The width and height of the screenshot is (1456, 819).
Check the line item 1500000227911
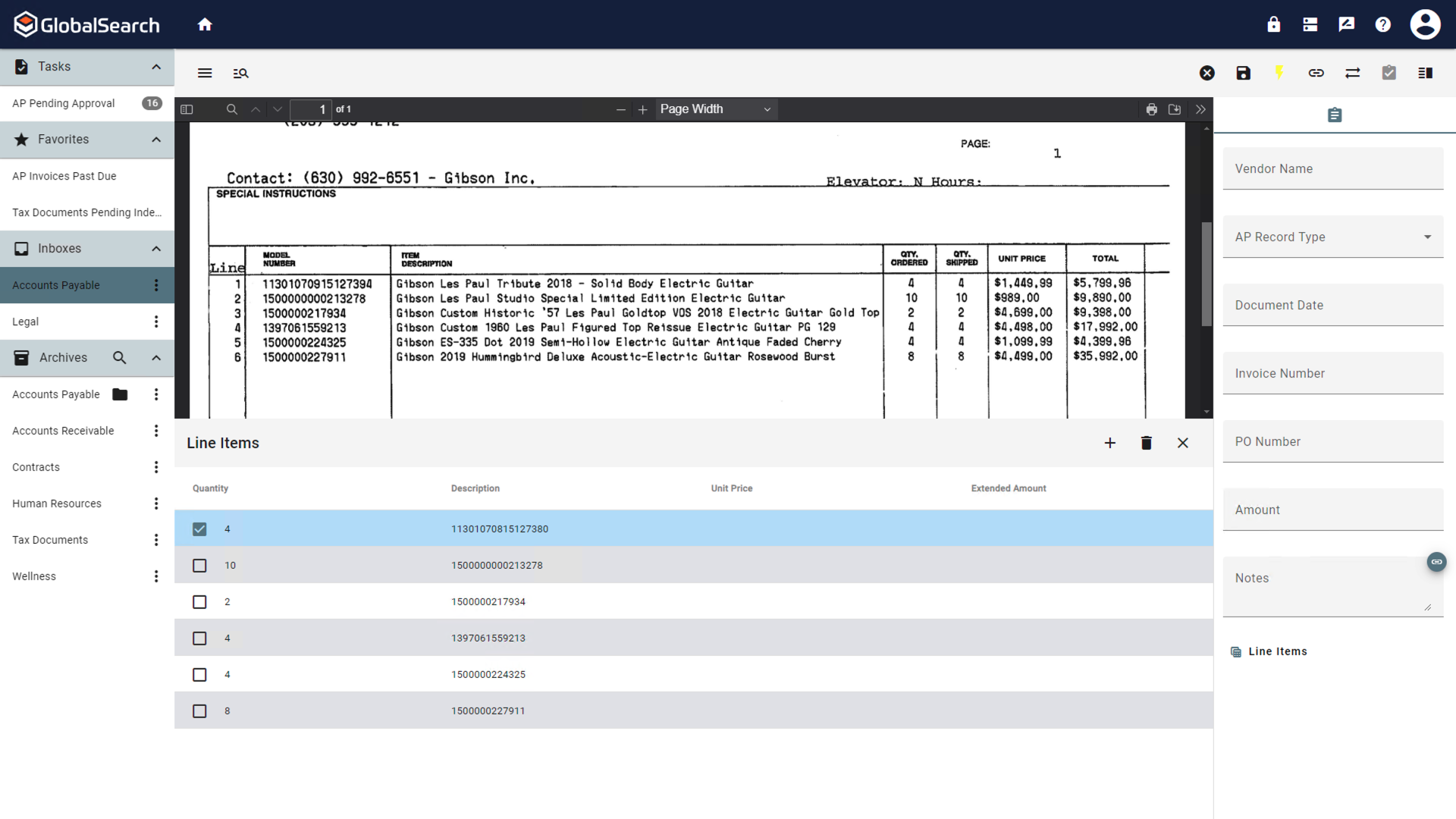(199, 711)
